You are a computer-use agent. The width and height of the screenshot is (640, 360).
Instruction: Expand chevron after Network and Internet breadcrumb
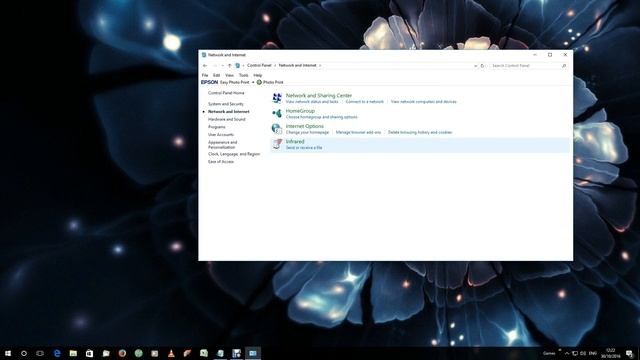pyautogui.click(x=320, y=65)
